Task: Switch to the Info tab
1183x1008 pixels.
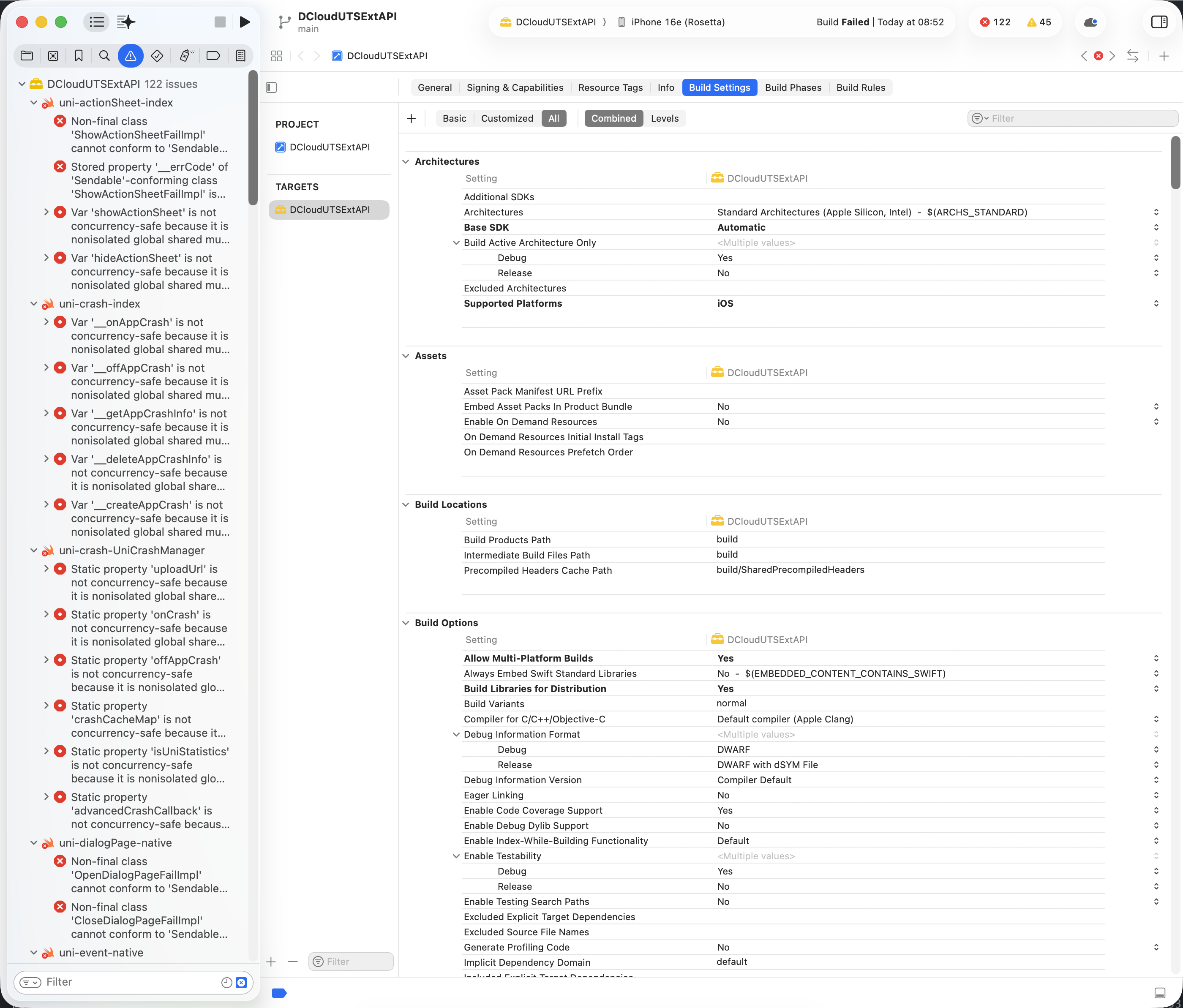Action: (x=666, y=88)
